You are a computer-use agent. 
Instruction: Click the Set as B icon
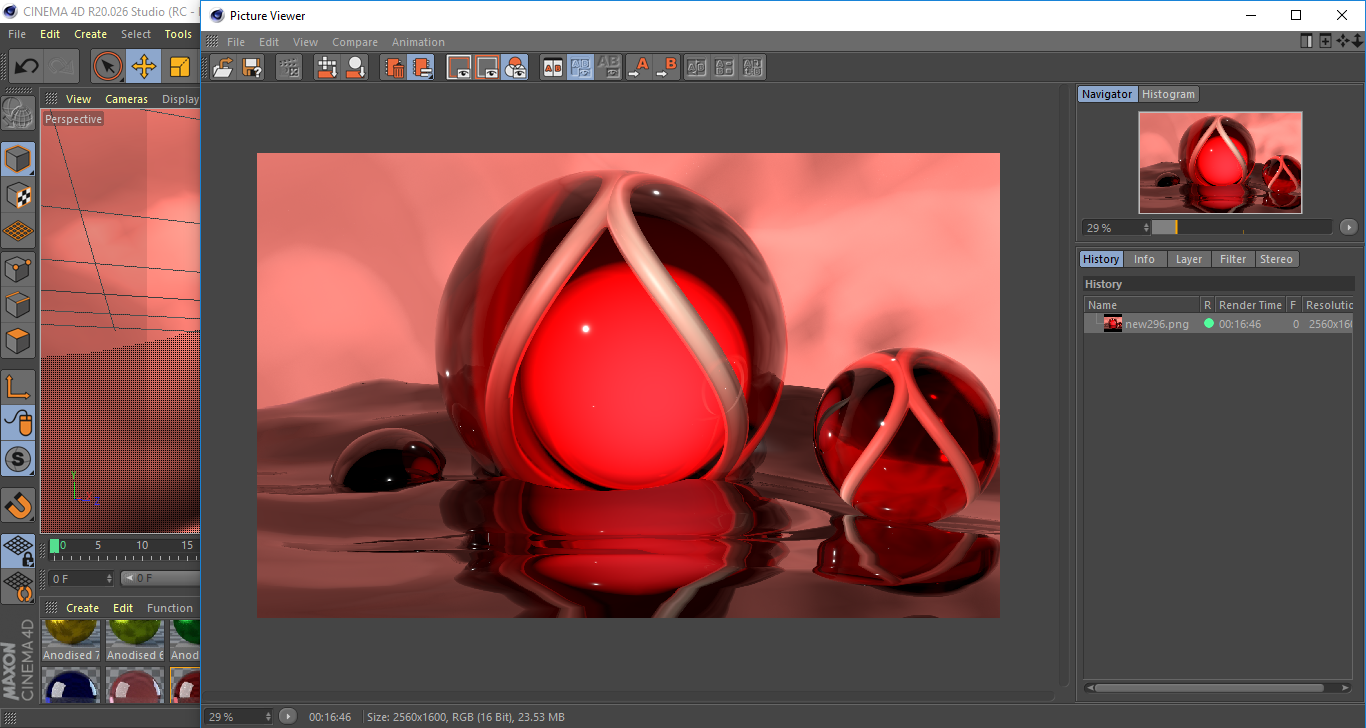[x=666, y=67]
